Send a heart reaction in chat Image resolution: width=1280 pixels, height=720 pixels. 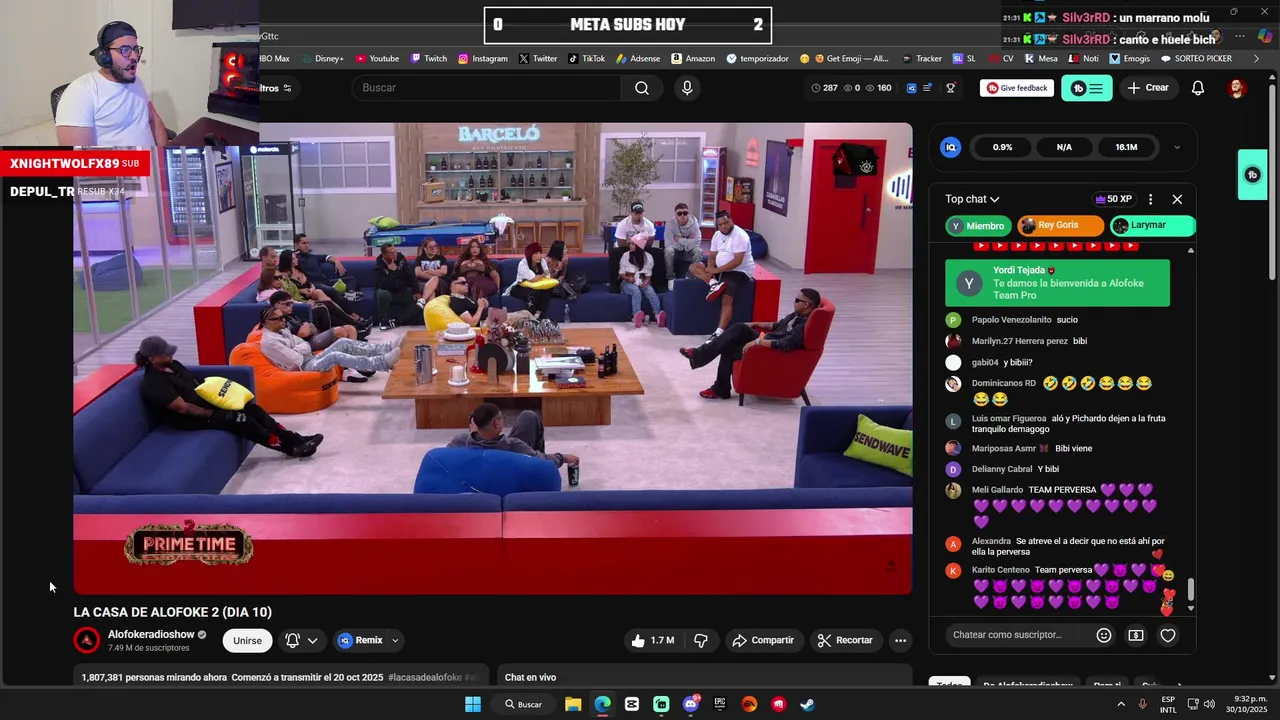pos(1168,635)
